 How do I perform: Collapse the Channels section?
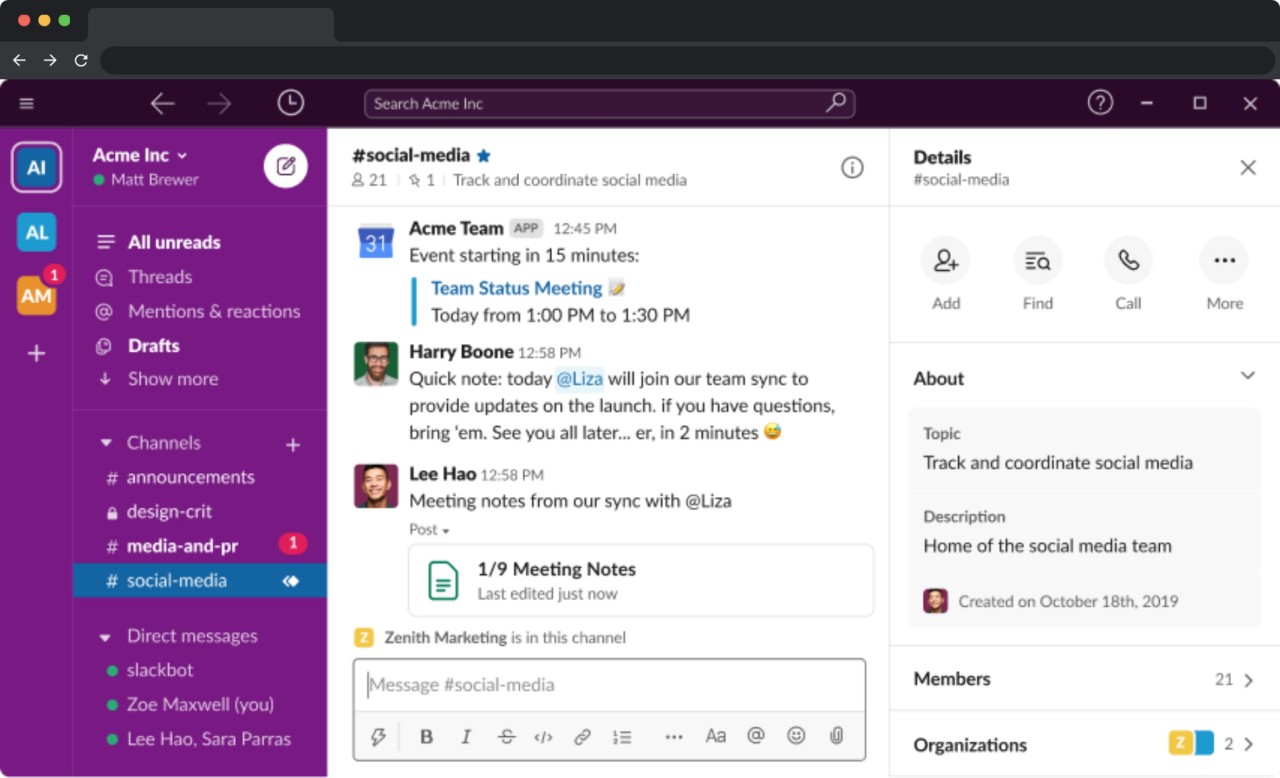pos(106,442)
